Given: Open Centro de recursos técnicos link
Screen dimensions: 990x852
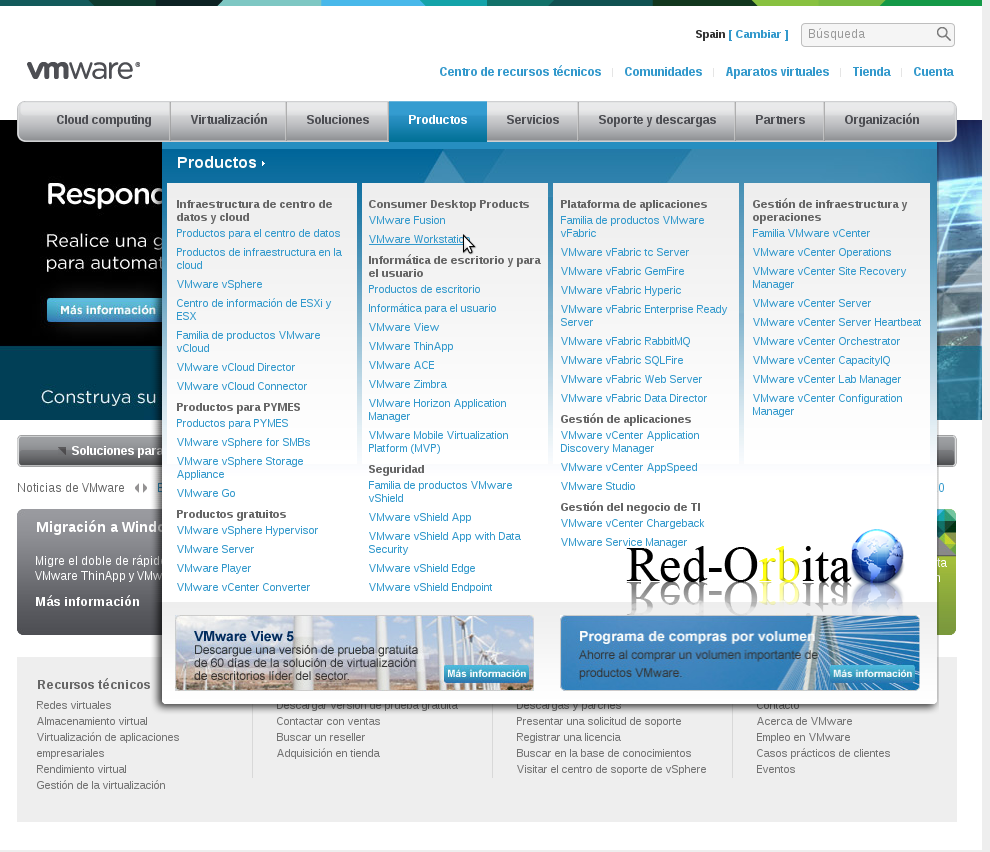Looking at the screenshot, I should 520,71.
